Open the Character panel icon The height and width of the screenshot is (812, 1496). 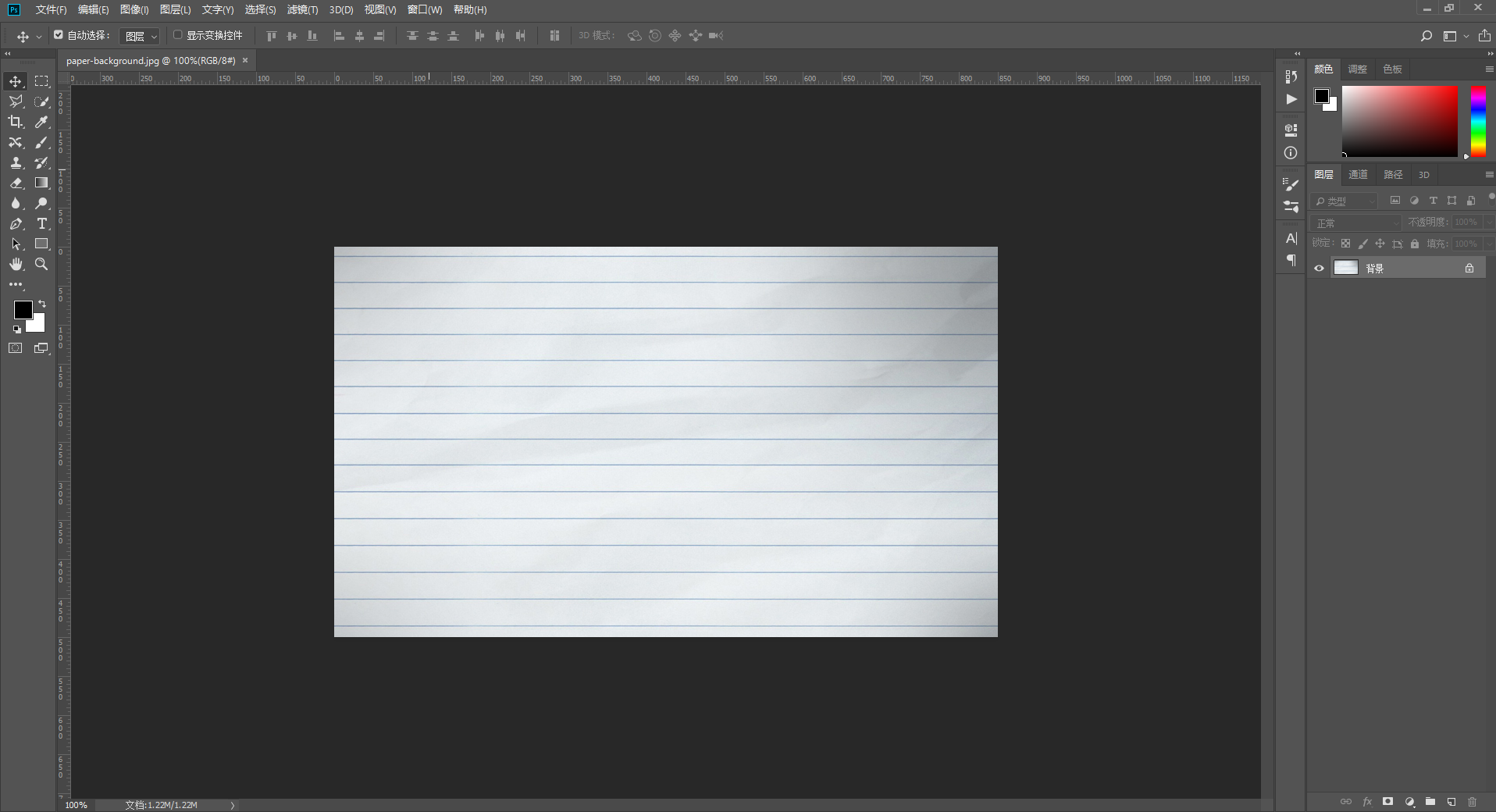point(1291,238)
